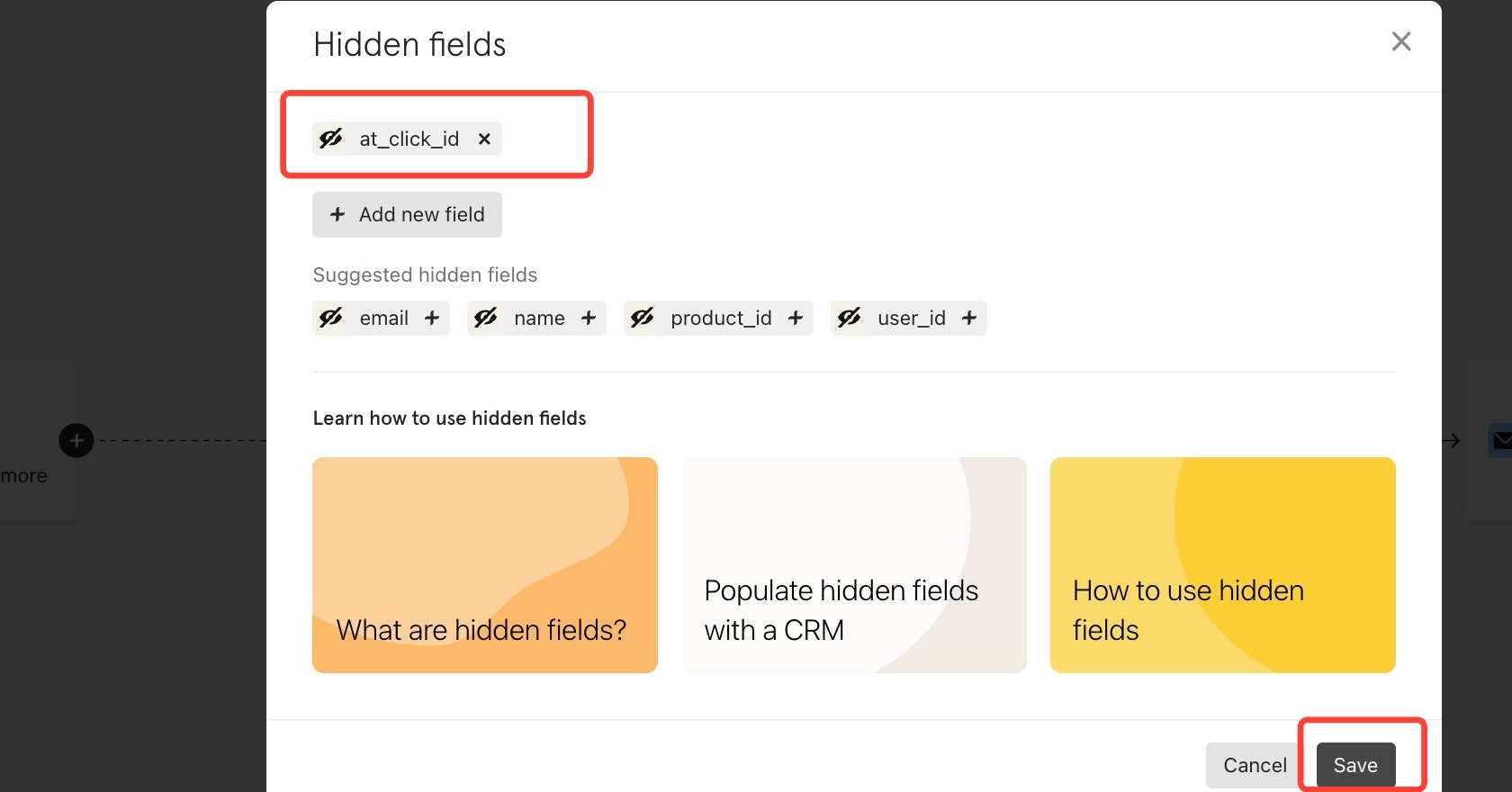Image resolution: width=1512 pixels, height=792 pixels.
Task: Click the Add new field button
Action: click(407, 214)
